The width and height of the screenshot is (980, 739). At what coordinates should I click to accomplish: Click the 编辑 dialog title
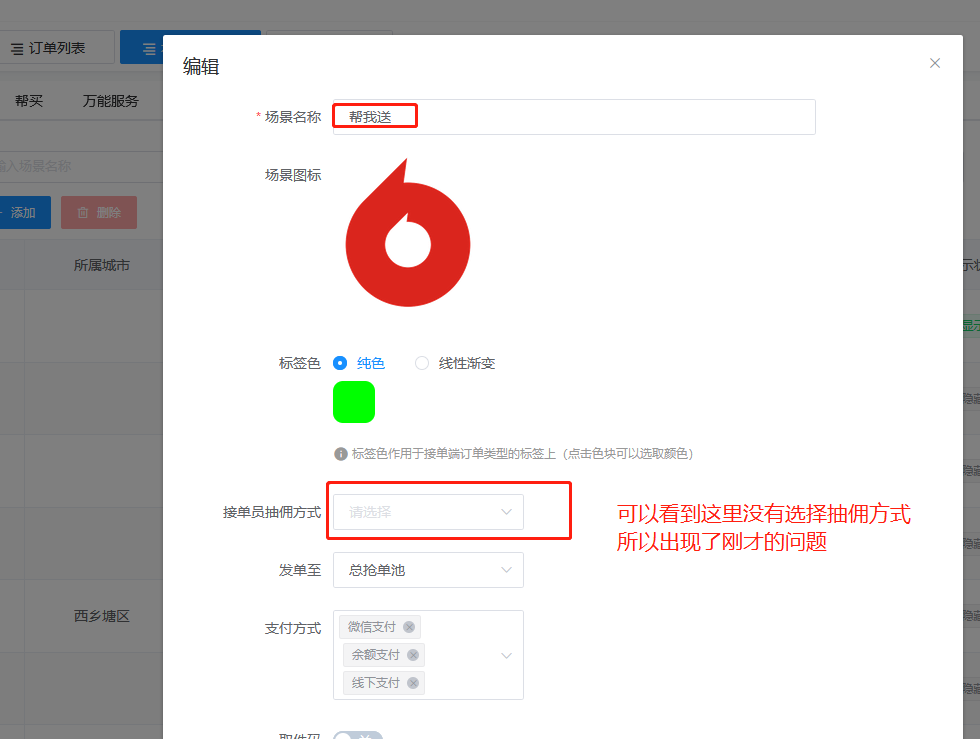tap(201, 66)
